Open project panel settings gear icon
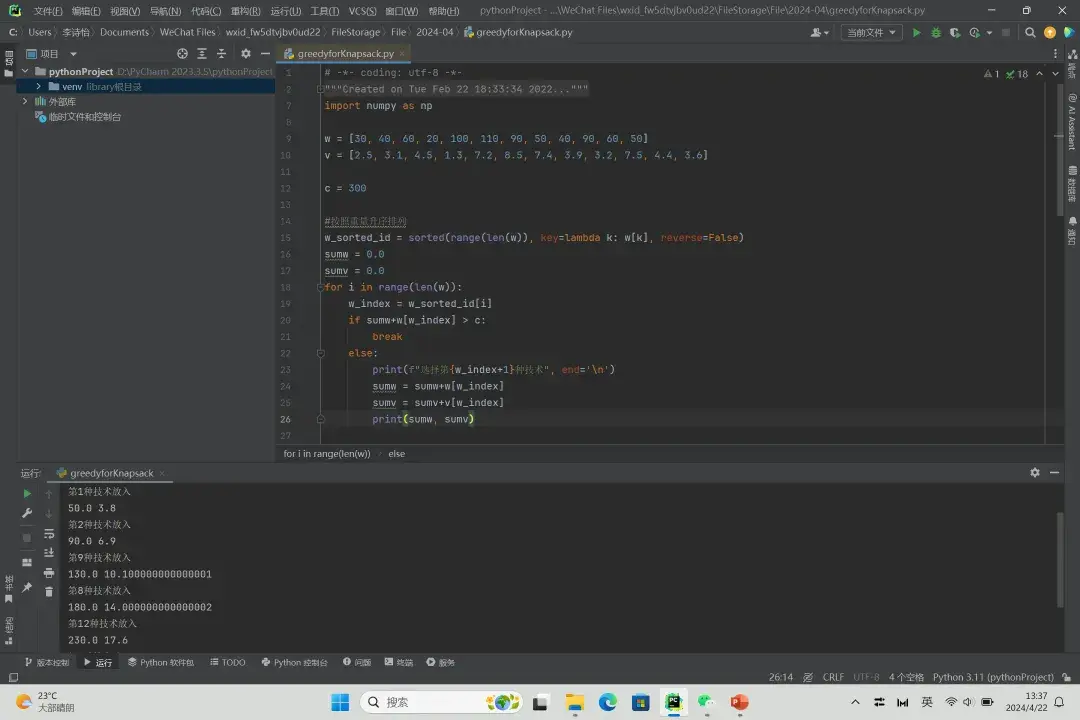Screen dimensions: 1080x720 pos(246,54)
